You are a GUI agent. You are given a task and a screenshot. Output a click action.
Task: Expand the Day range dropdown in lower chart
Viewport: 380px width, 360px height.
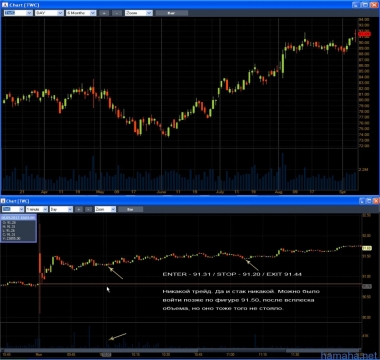click(x=61, y=209)
